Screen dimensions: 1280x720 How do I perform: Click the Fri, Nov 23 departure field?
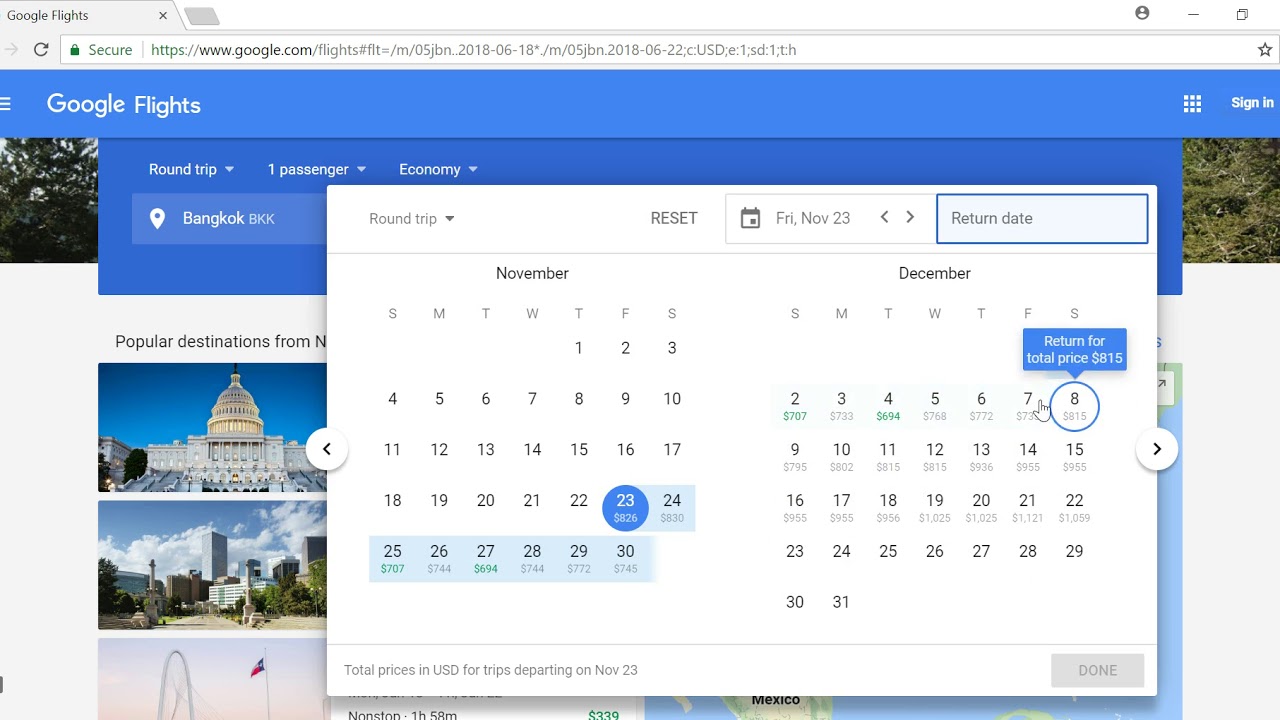tap(813, 218)
